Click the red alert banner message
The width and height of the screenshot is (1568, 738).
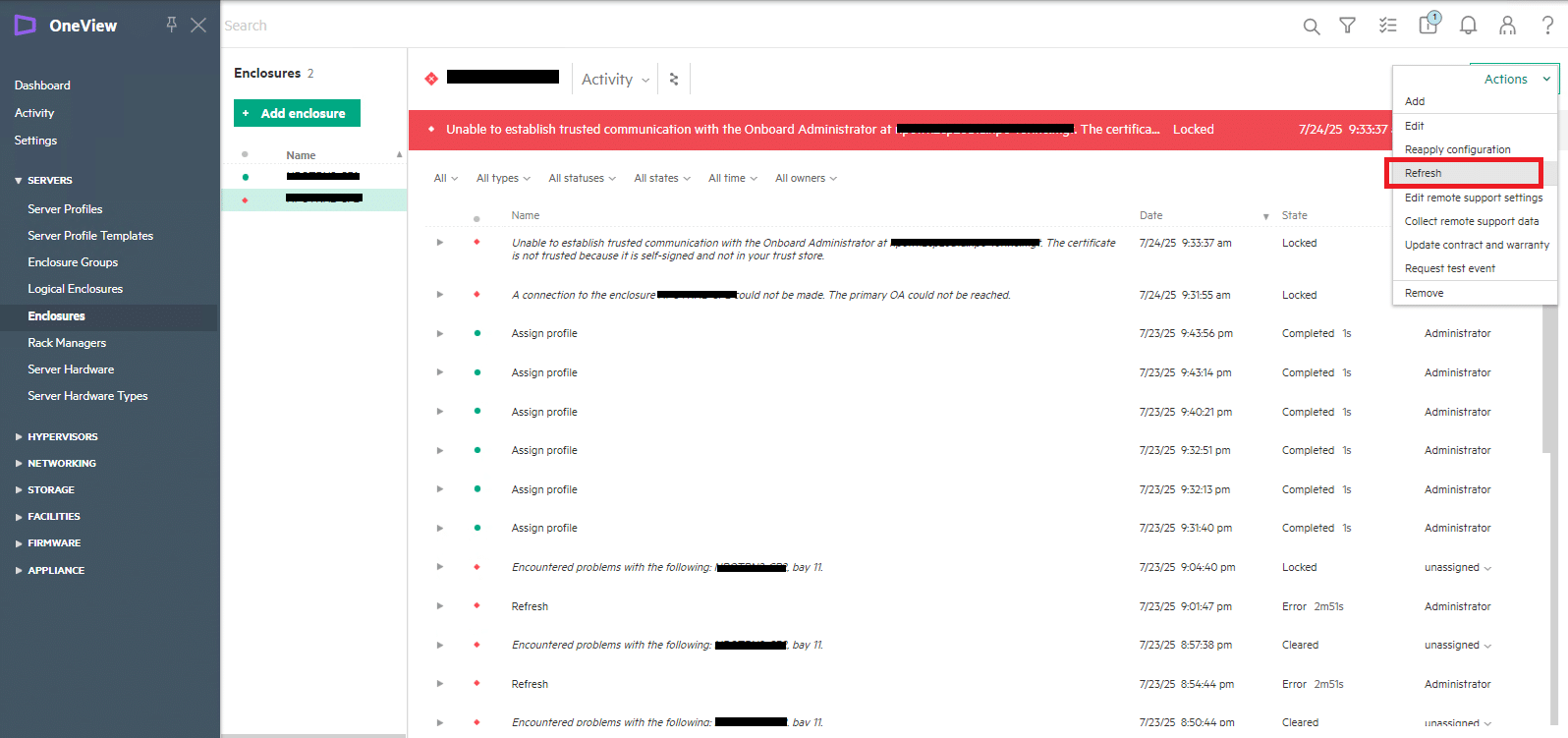(x=803, y=129)
